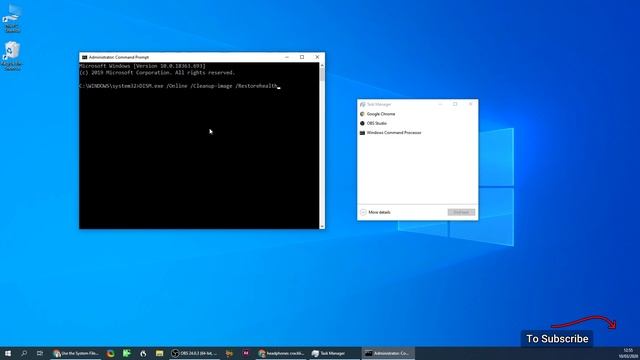
Task: Open Task View from the taskbar
Action: tap(40, 353)
